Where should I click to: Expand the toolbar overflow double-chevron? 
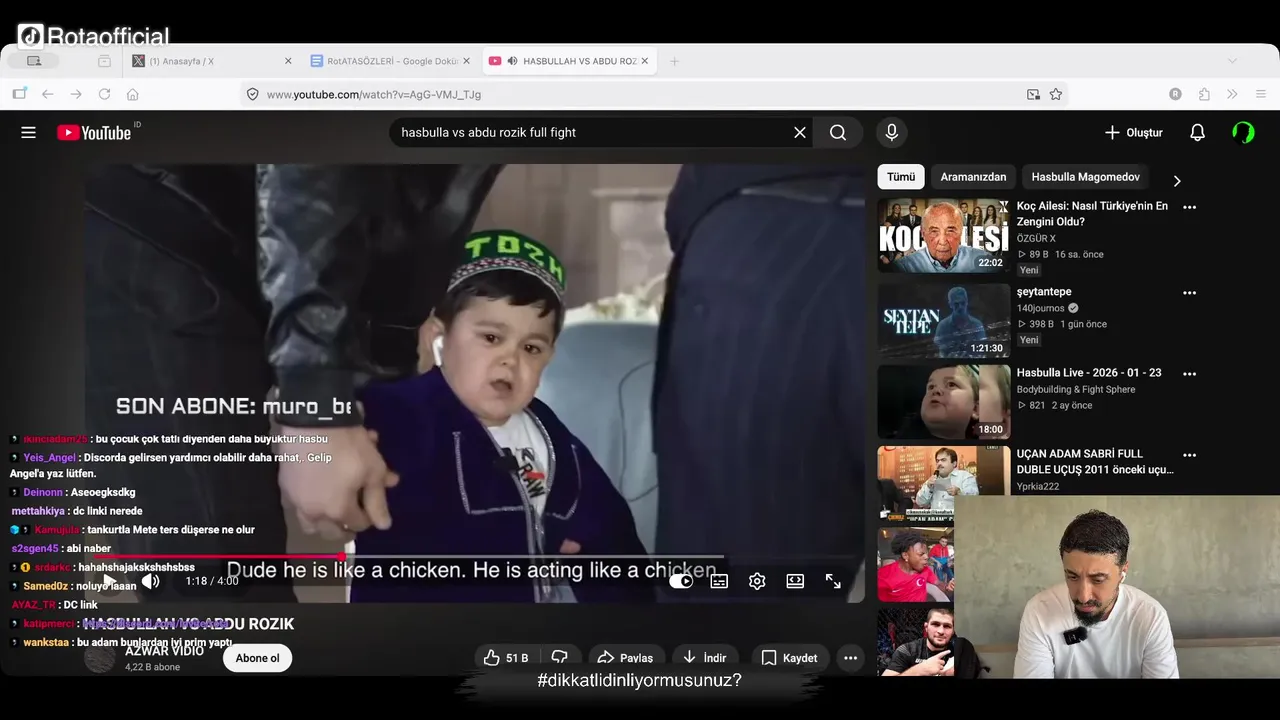[1232, 94]
